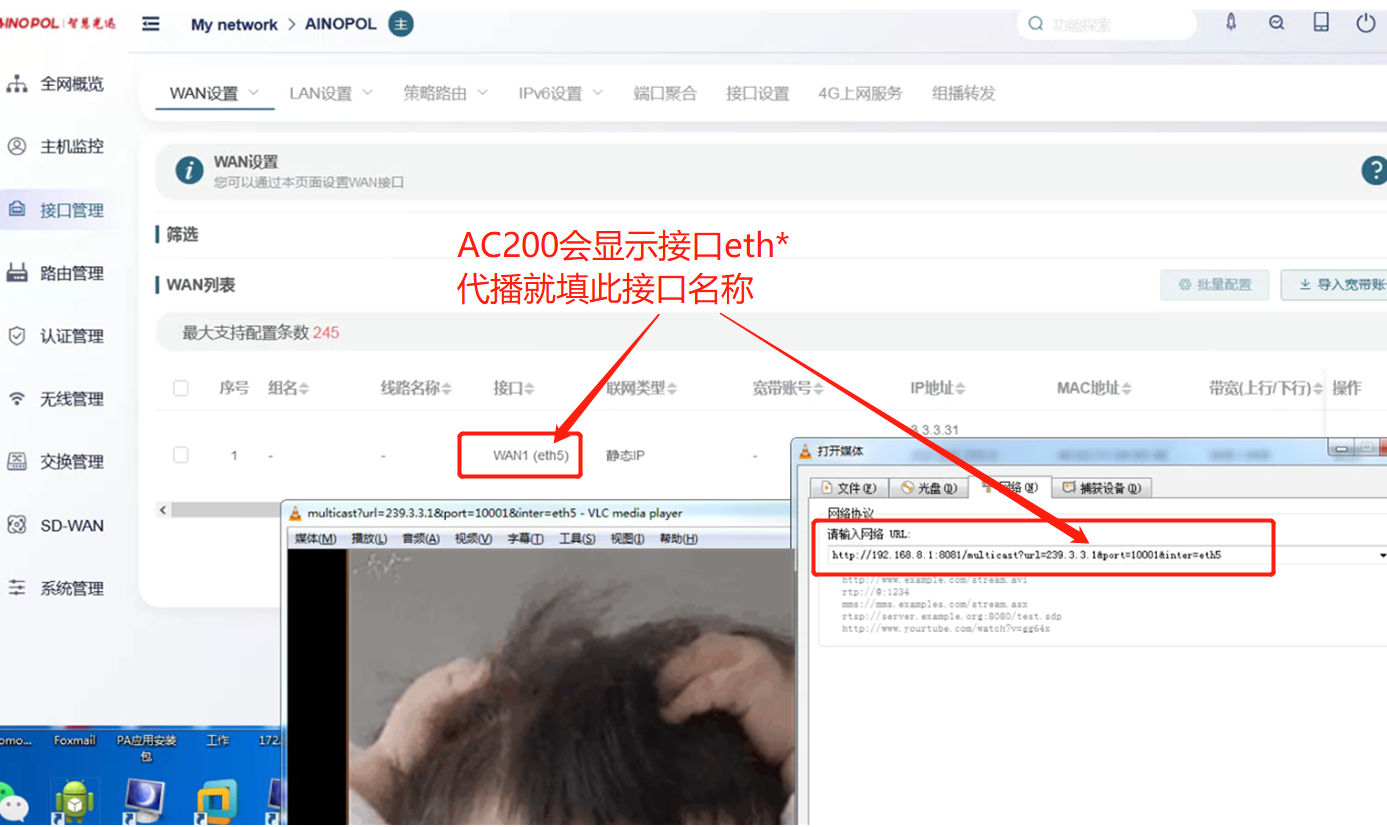Open the 媒体(M) menu in VLC
This screenshot has height=827, width=1387.
[313, 539]
